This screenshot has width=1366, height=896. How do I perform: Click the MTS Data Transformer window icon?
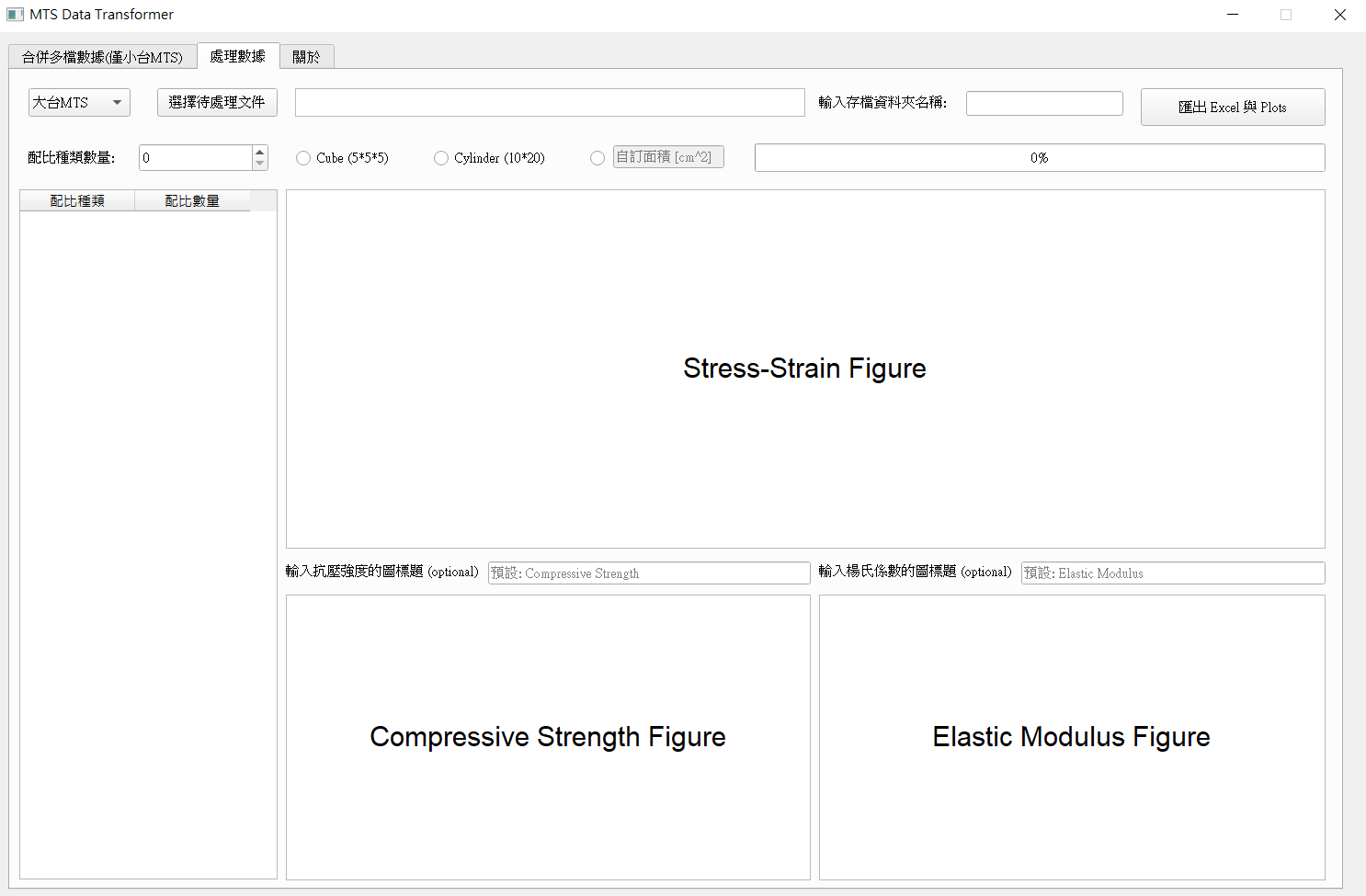click(15, 15)
